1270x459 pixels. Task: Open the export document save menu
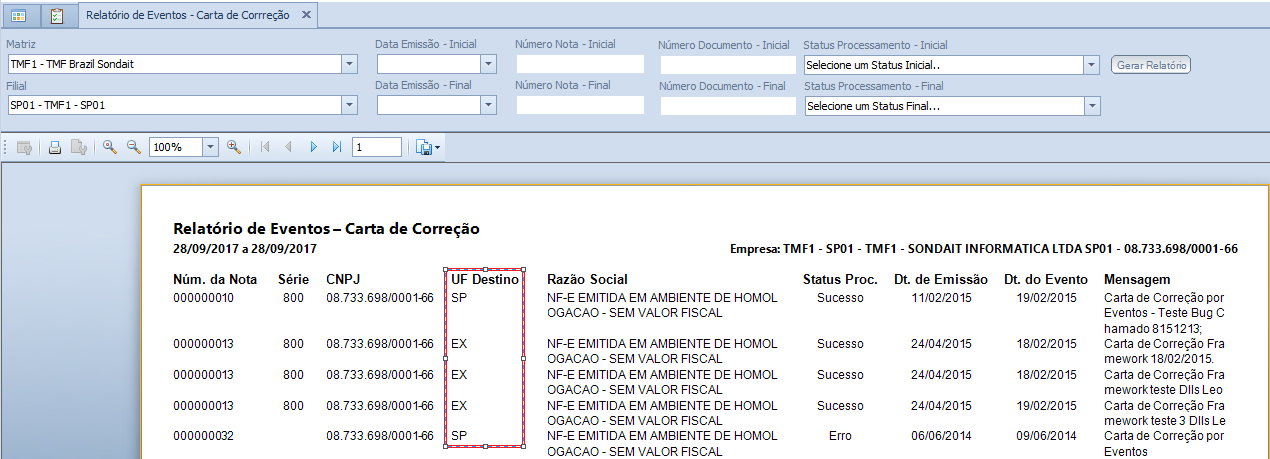tap(428, 147)
